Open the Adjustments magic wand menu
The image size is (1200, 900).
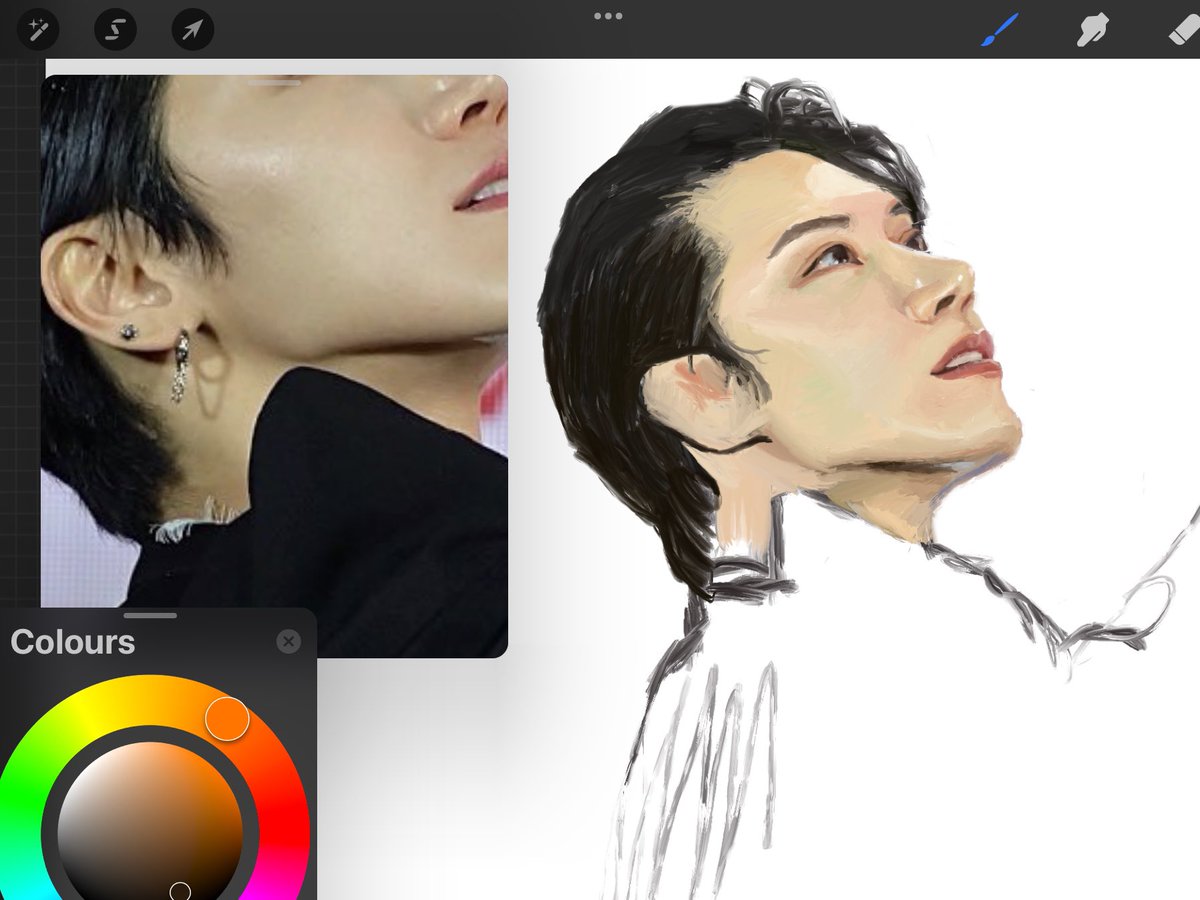click(x=38, y=29)
